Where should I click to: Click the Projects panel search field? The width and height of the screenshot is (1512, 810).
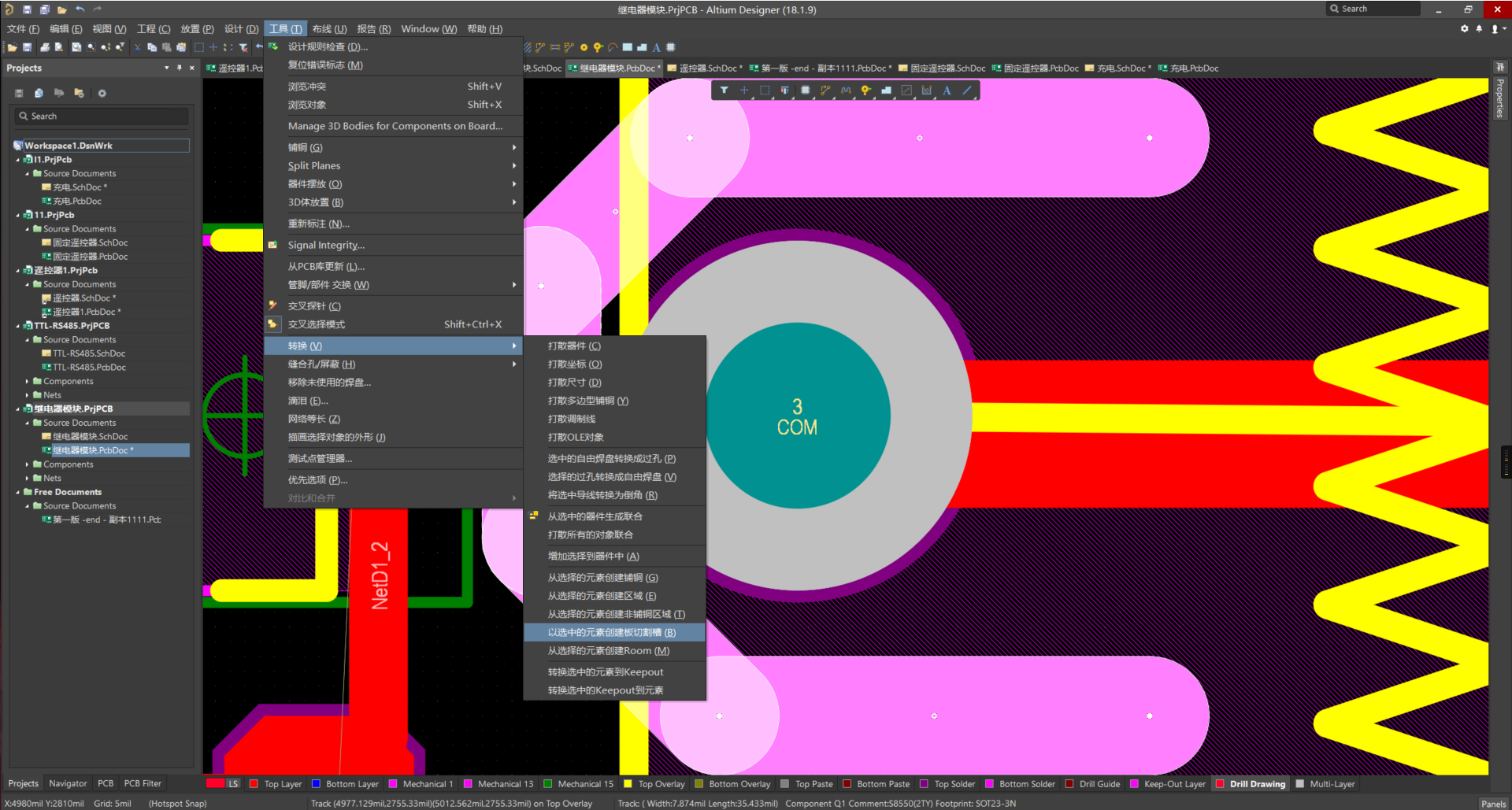[x=102, y=117]
